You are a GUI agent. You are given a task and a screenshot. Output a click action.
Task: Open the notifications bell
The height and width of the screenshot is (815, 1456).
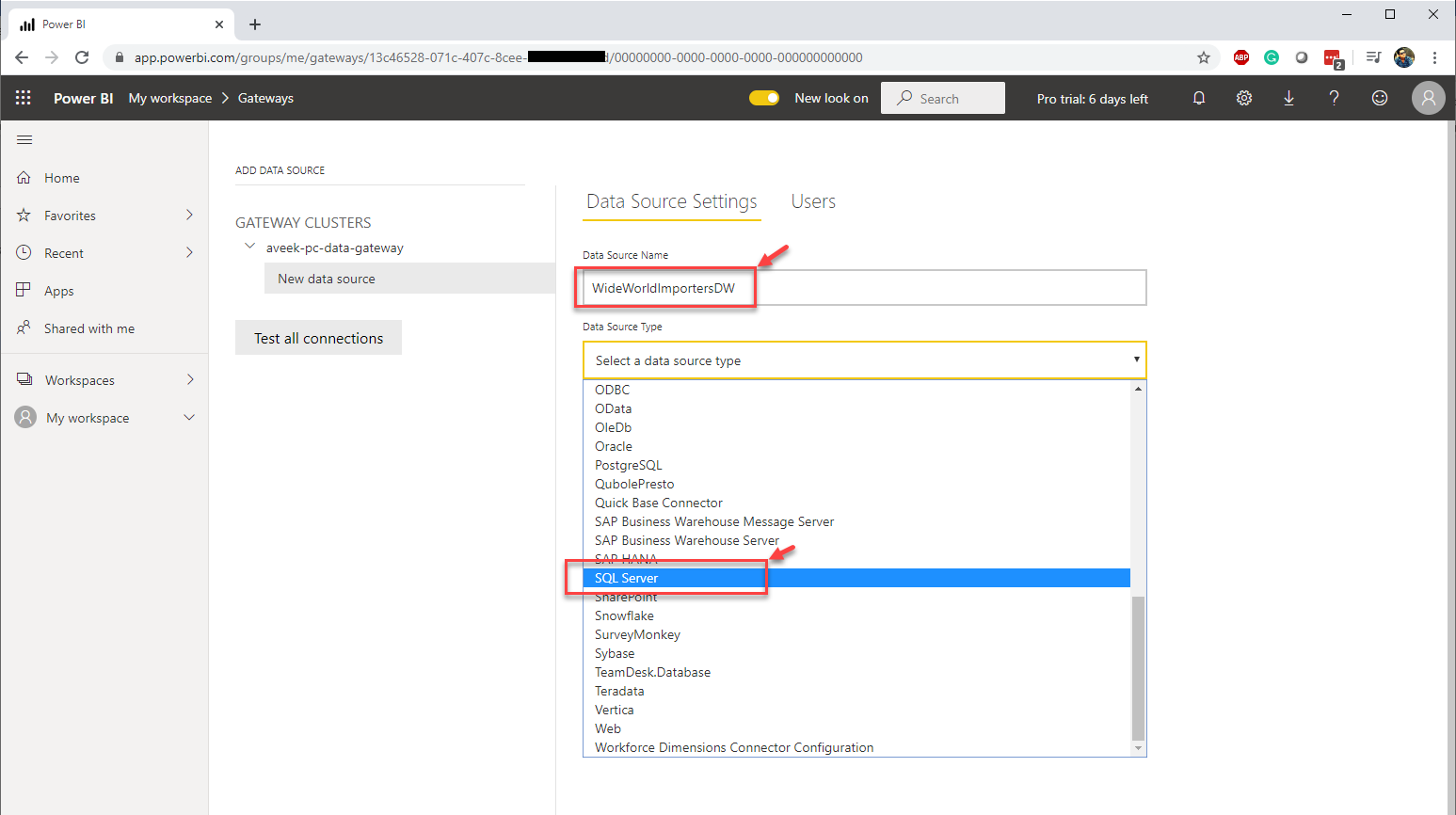coord(1198,98)
